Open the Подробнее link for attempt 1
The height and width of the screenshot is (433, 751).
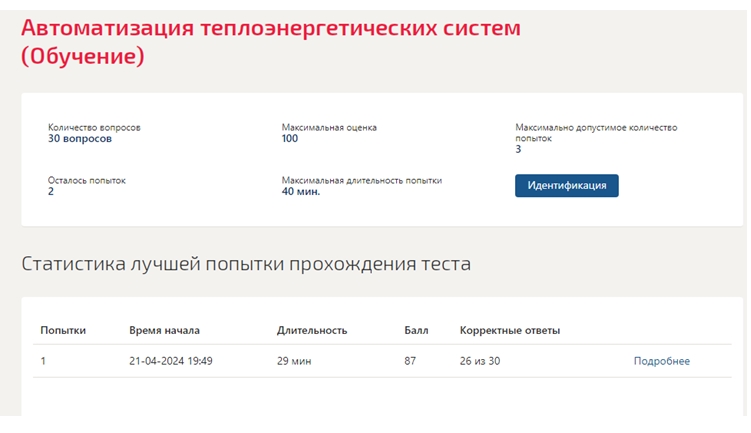pos(661,361)
